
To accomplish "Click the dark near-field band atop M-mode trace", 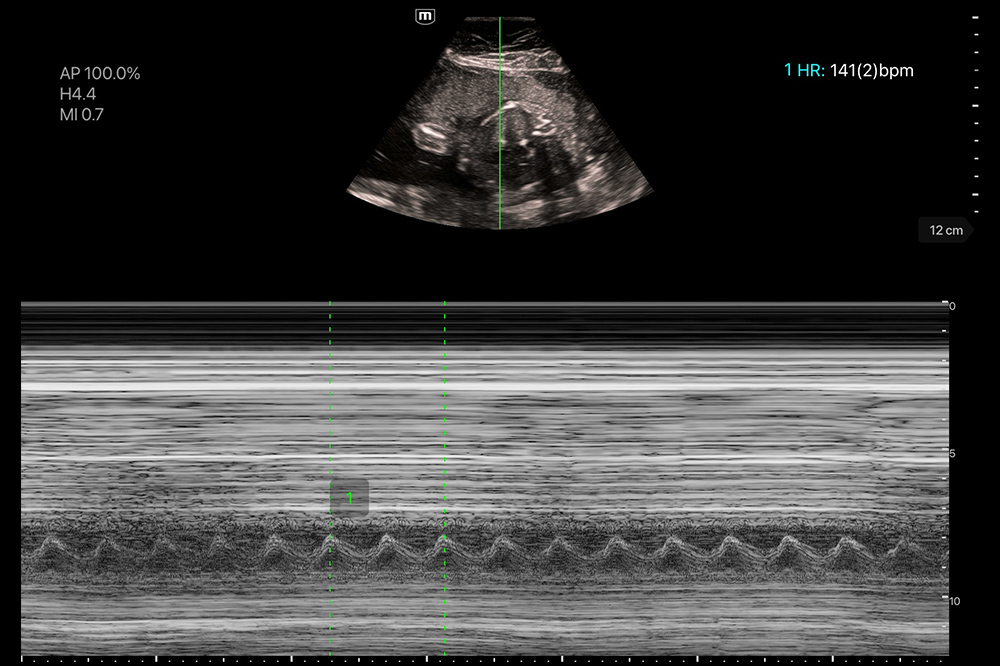I will tap(480, 327).
